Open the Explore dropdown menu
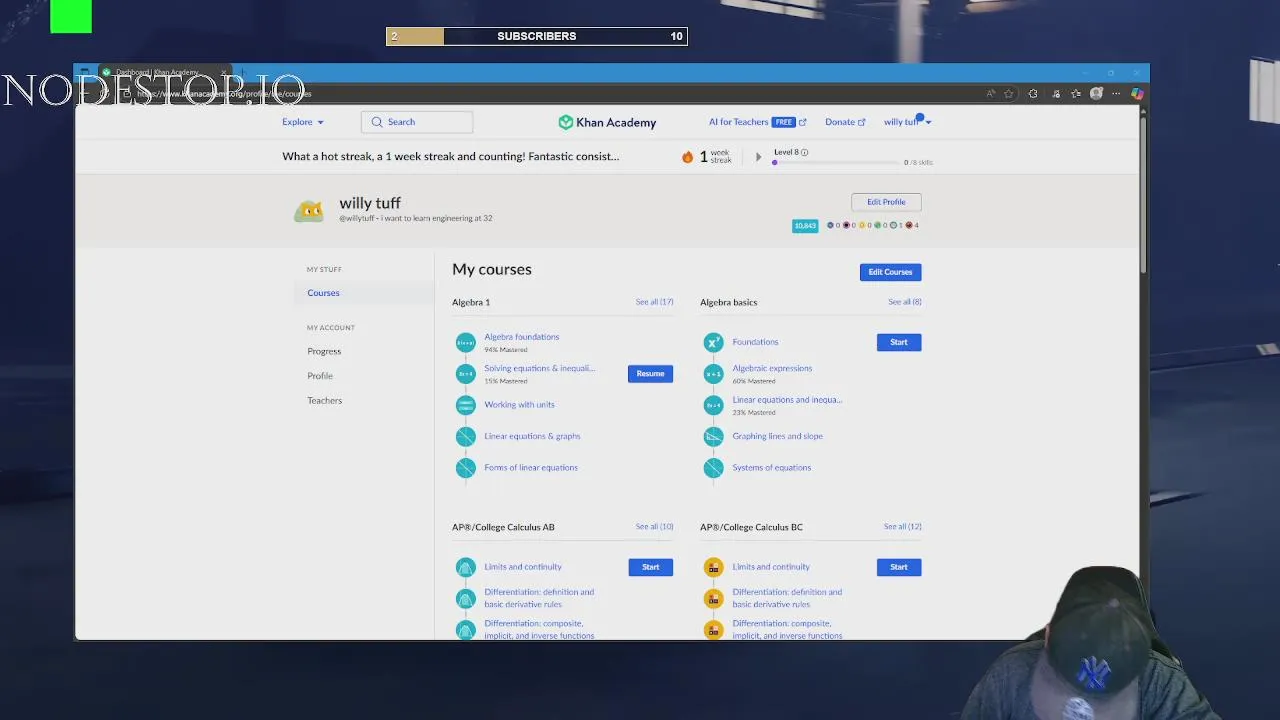This screenshot has height=720, width=1280. tap(302, 122)
